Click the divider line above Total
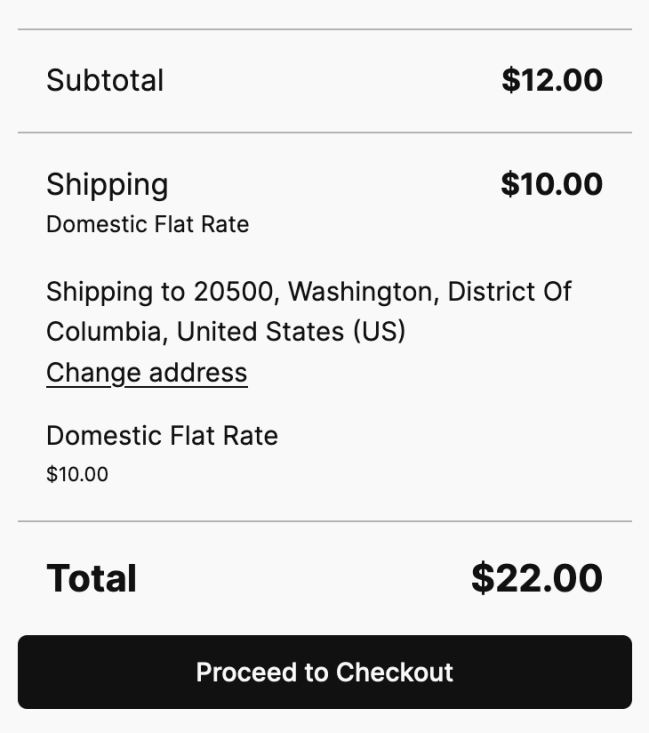 click(x=324, y=521)
